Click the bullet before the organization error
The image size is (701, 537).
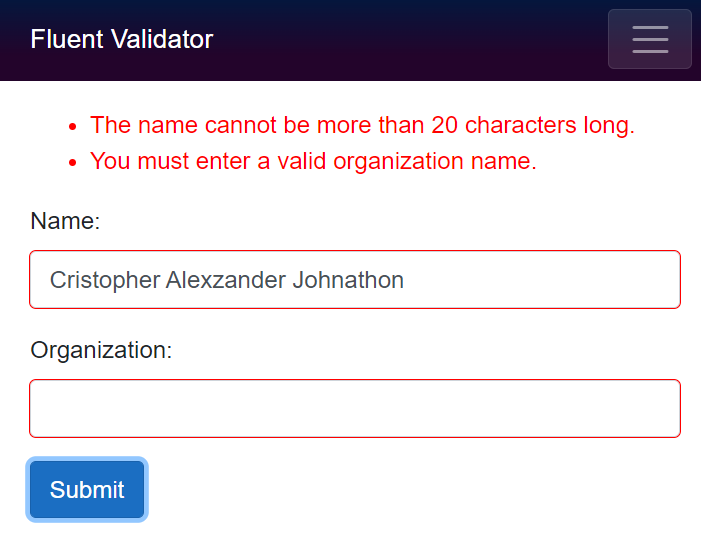point(72,163)
